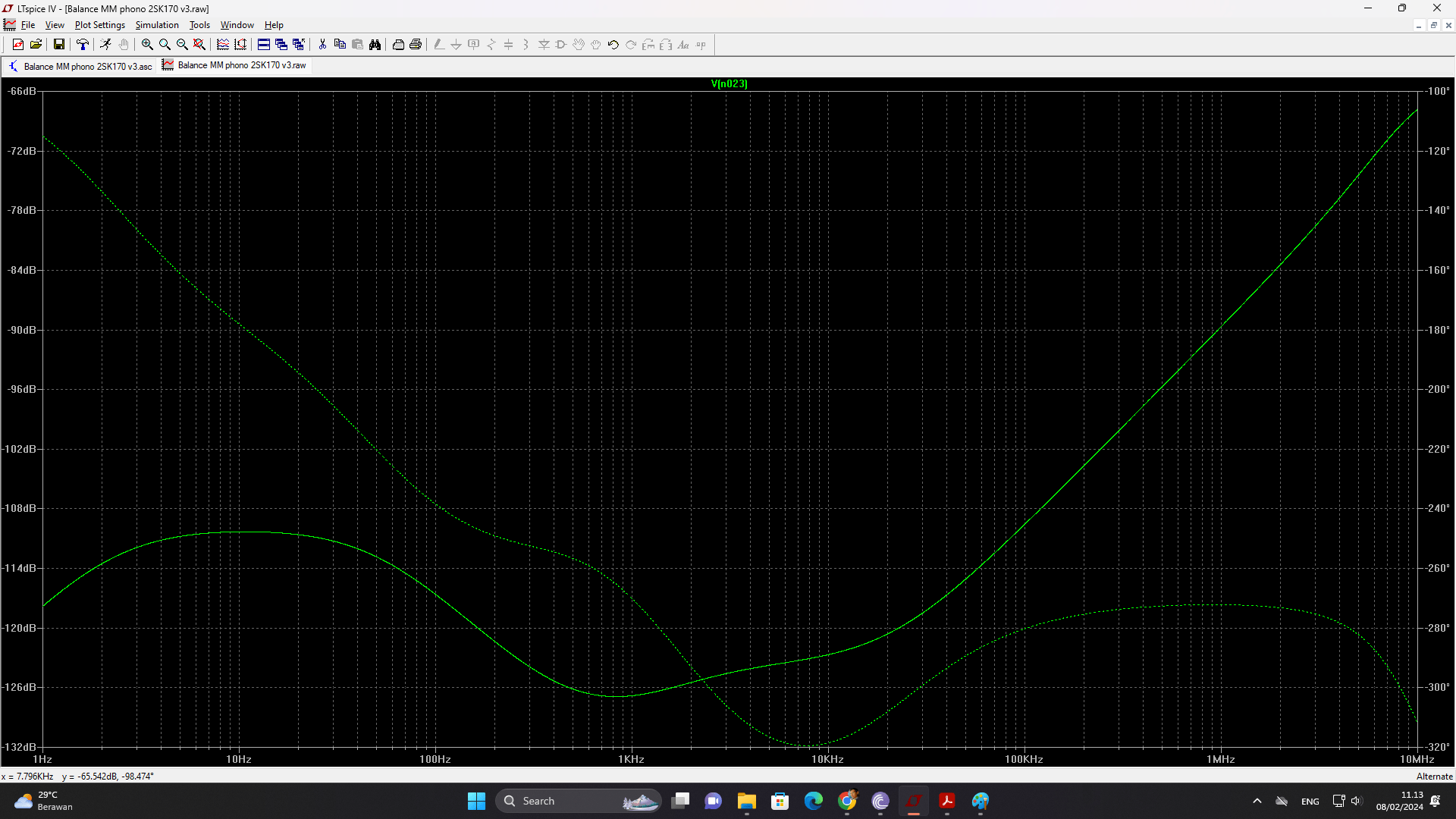Viewport: 1456px width, 819px height.
Task: Click the Draw Wire pencil icon
Action: tap(439, 45)
